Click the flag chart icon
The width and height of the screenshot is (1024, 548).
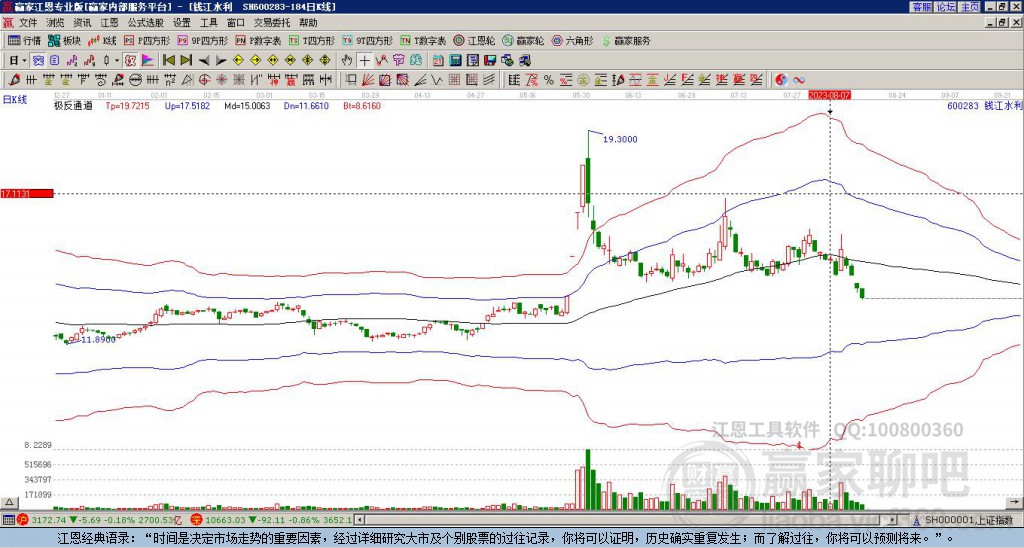(x=147, y=61)
